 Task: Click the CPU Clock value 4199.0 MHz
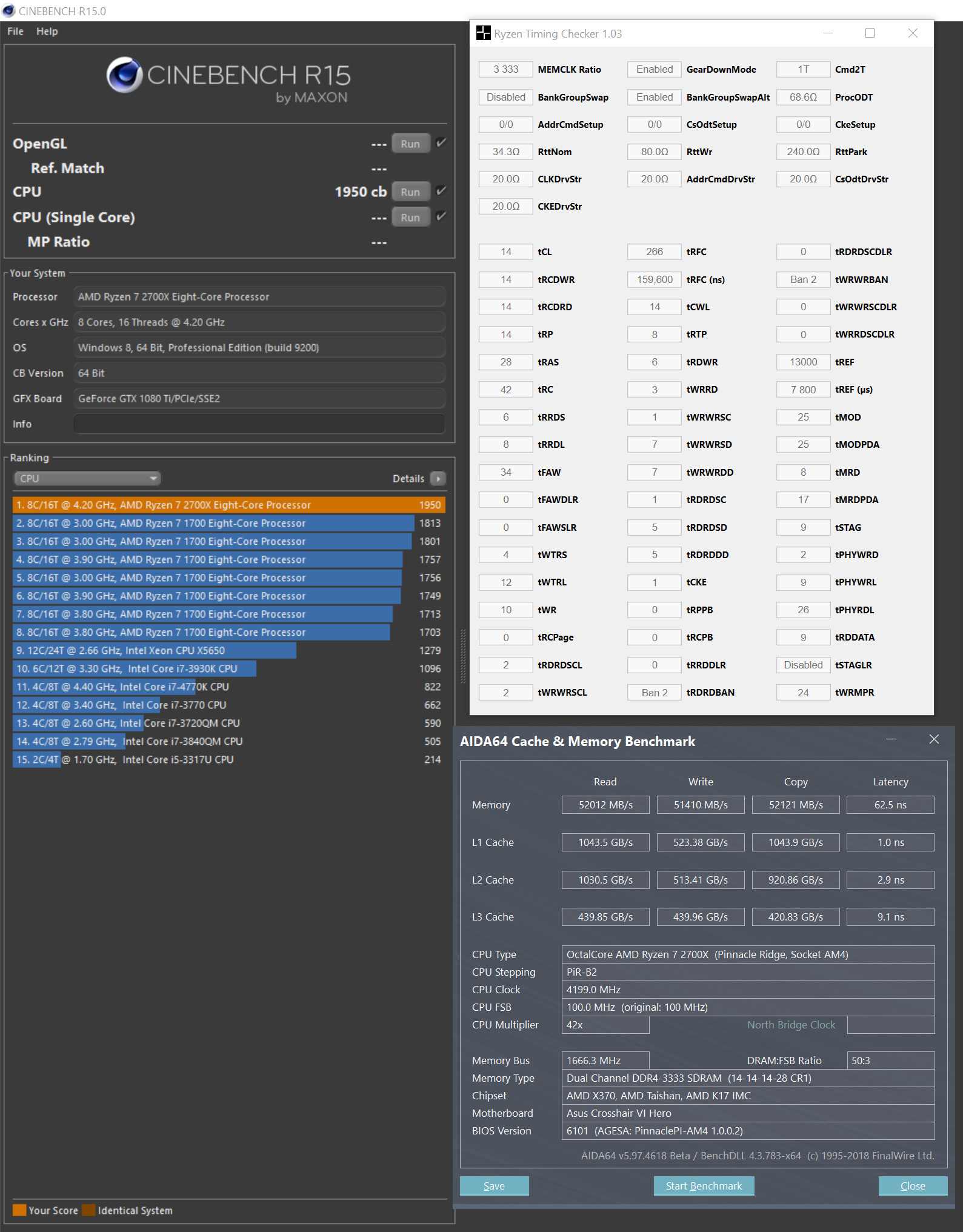[x=748, y=990]
